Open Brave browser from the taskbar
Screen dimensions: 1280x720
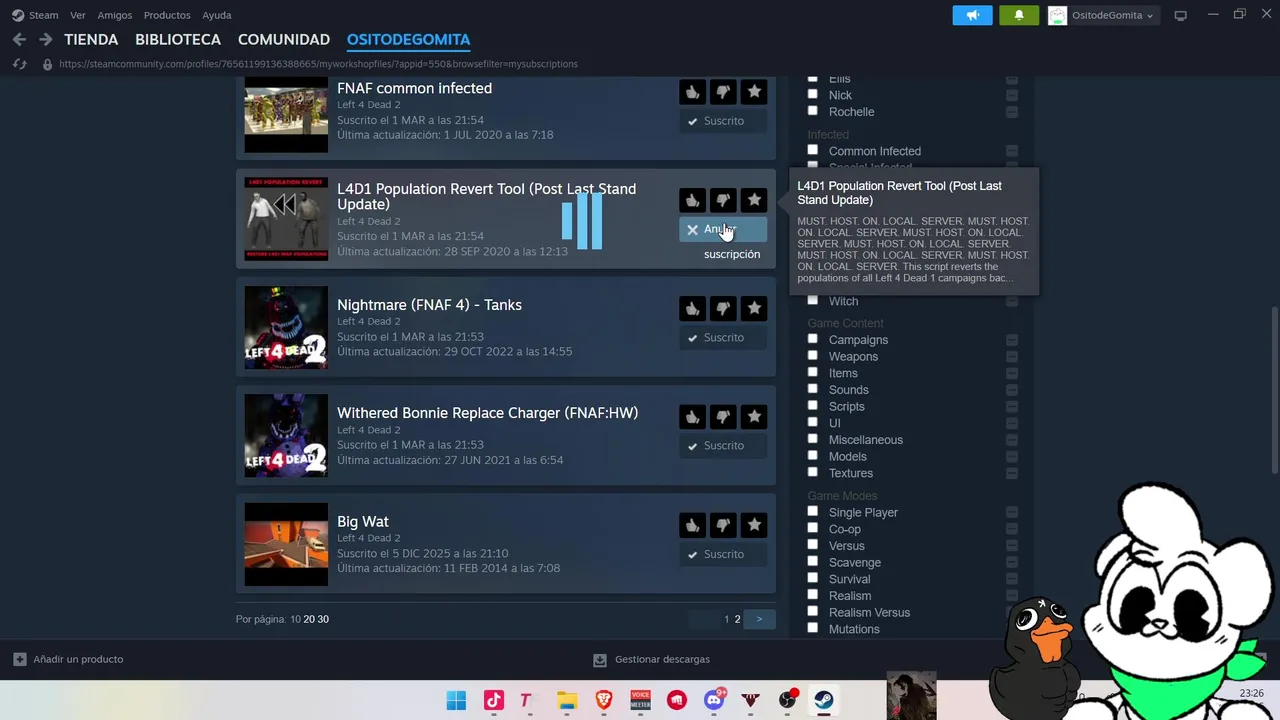[604, 700]
